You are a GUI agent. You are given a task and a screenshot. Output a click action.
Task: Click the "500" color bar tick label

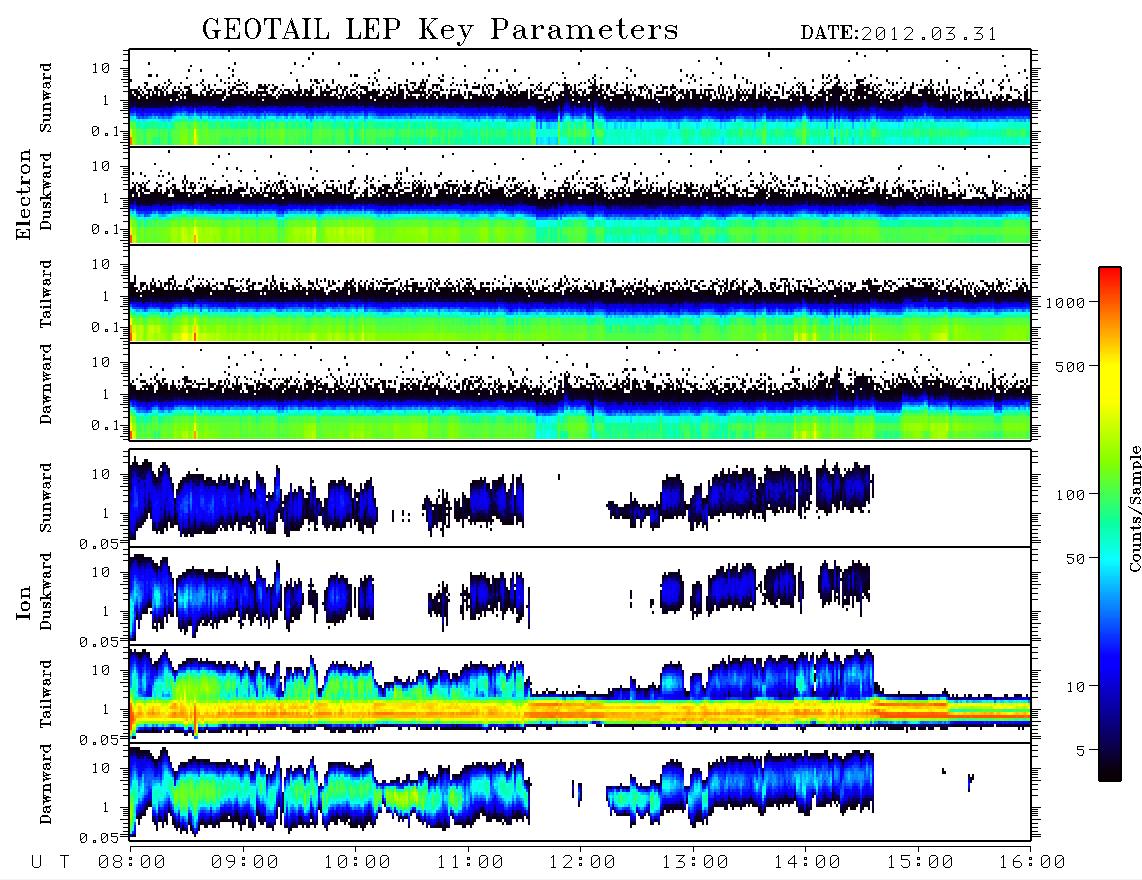coord(1070,366)
